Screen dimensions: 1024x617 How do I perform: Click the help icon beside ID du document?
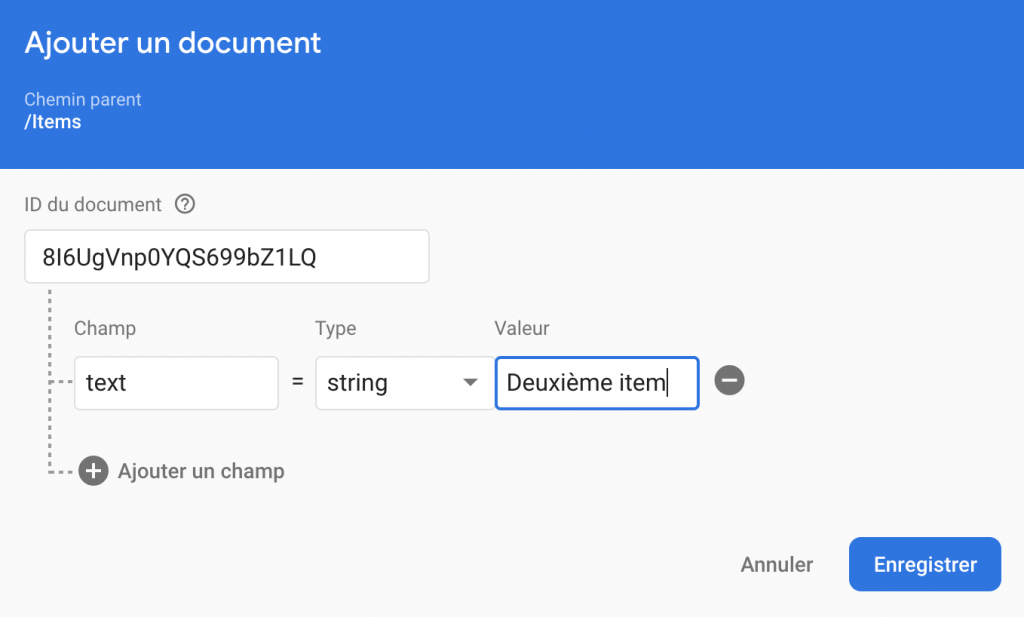[185, 204]
